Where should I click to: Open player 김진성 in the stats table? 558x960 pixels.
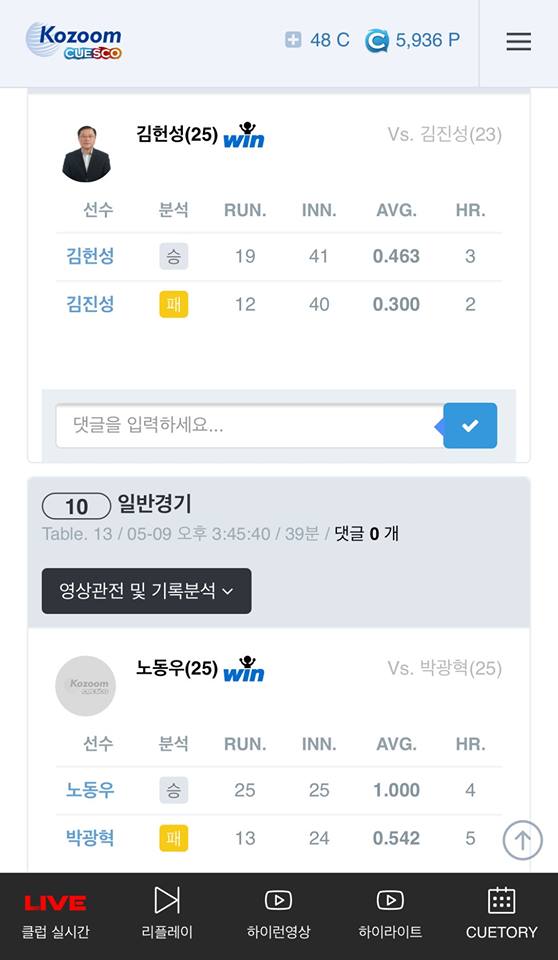point(90,304)
